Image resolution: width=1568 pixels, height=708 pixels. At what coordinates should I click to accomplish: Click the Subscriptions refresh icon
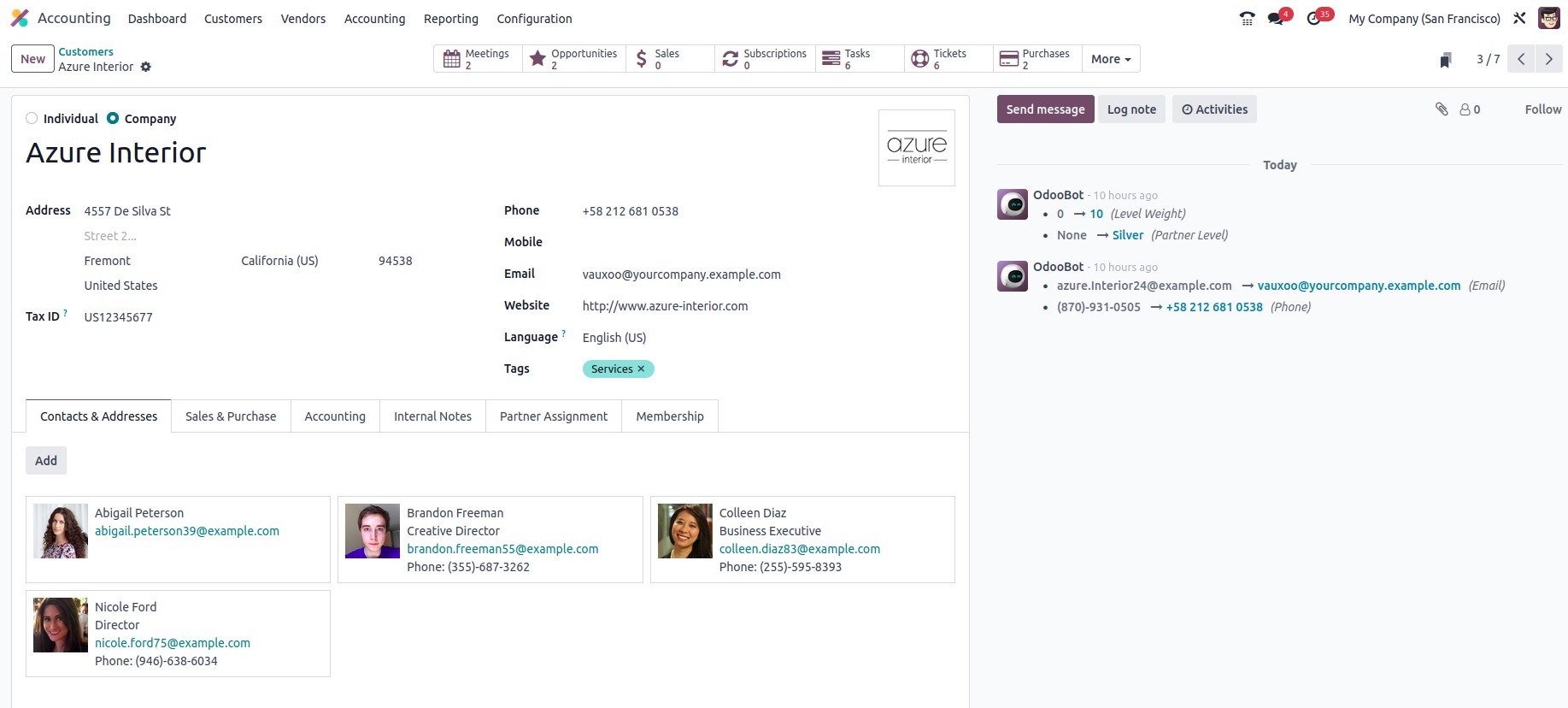click(x=731, y=59)
